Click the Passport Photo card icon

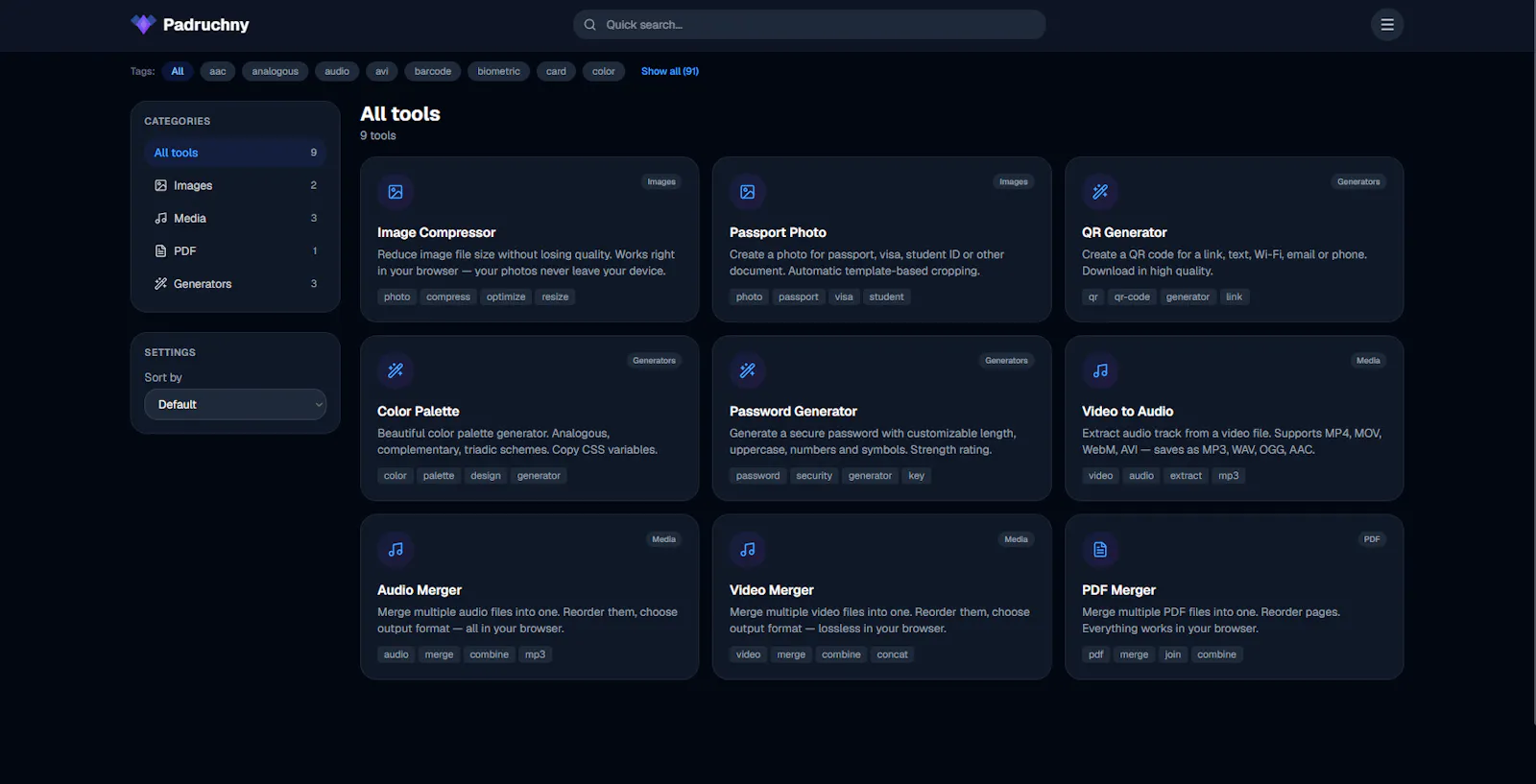click(748, 192)
